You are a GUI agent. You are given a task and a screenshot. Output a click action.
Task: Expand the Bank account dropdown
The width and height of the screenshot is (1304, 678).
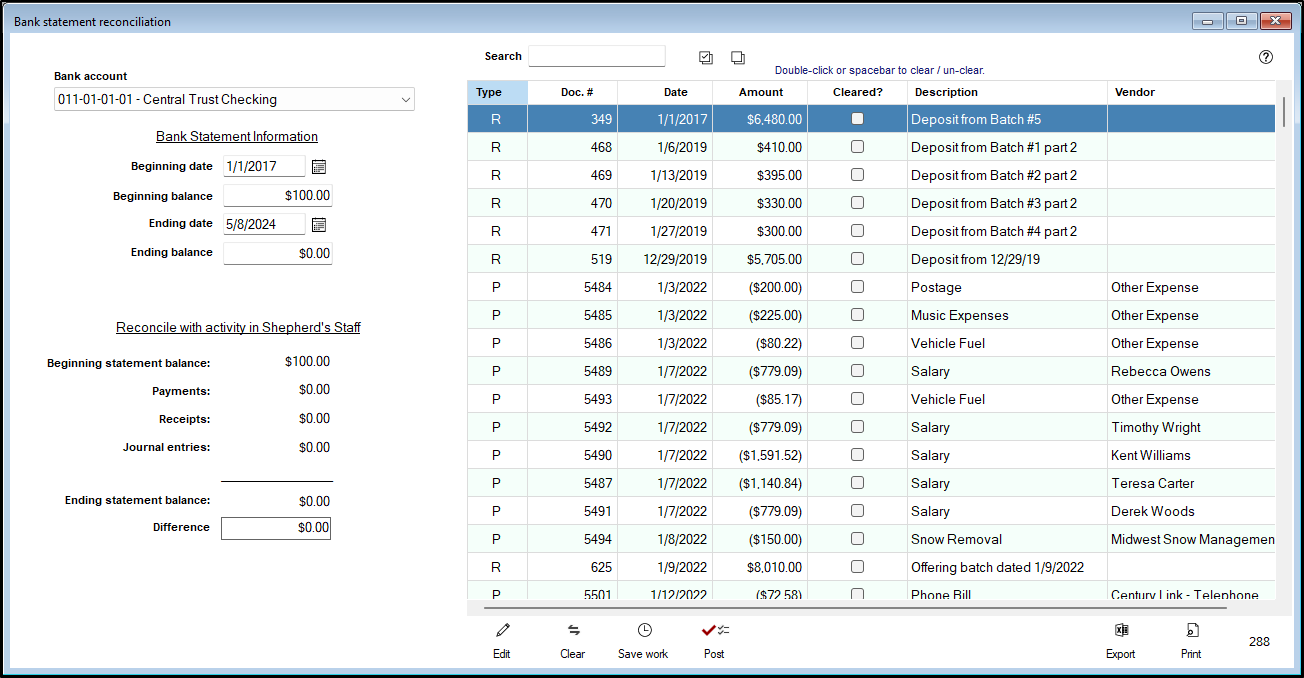point(405,100)
